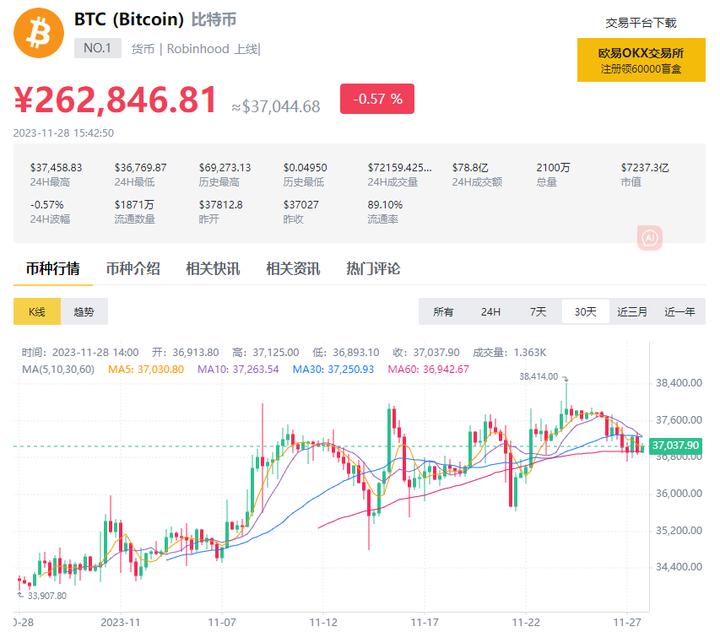
Task: Click the 2100万 总量 value
Action: (553, 168)
